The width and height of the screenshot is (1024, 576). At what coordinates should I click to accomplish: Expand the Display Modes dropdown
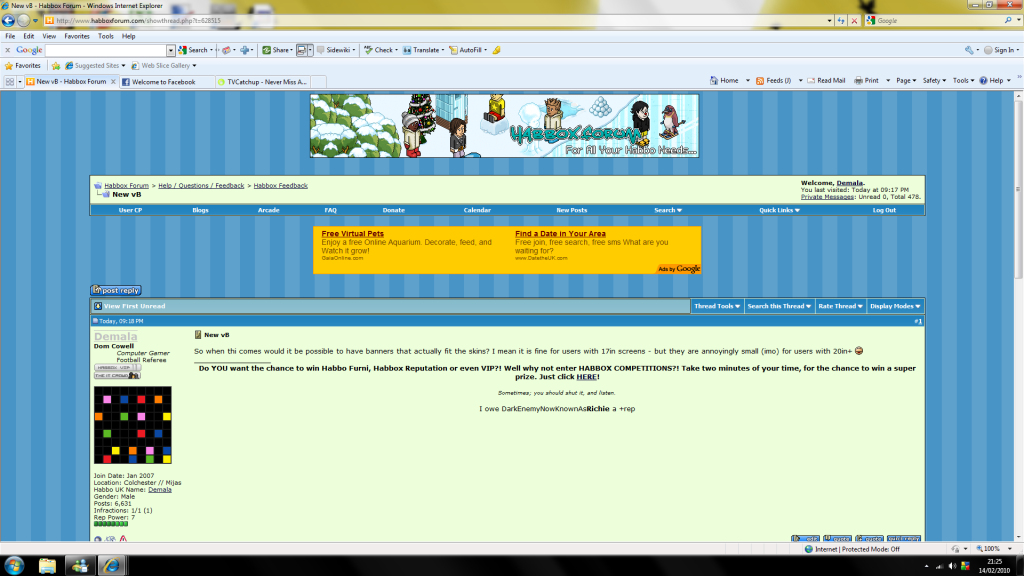[x=894, y=306]
